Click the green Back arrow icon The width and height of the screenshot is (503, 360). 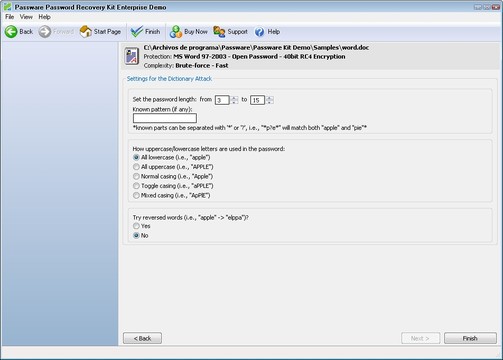click(11, 32)
